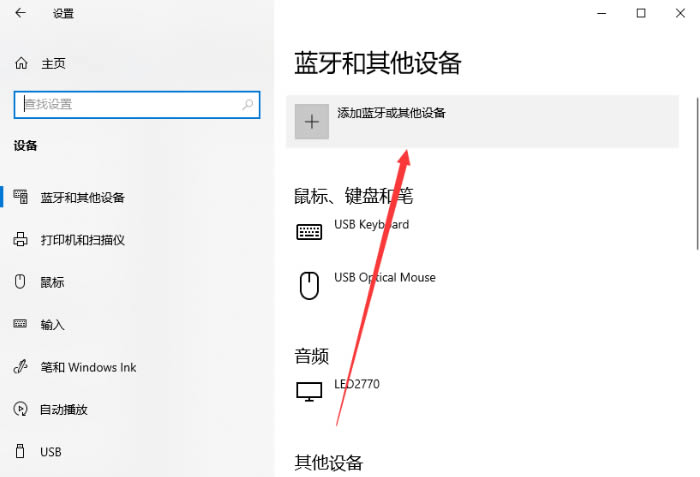Screen dimensions: 700x477
Task: Open USB settings section
Action: point(50,452)
